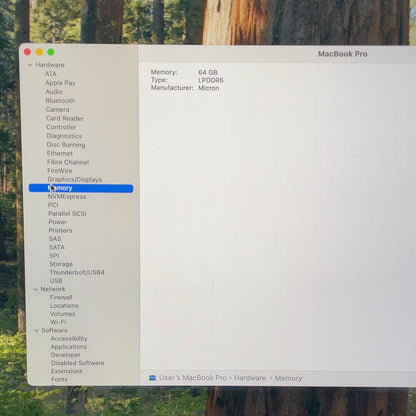This screenshot has height=416, width=416.
Task: Select Apple Pay in the Hardware list
Action: tap(60, 83)
